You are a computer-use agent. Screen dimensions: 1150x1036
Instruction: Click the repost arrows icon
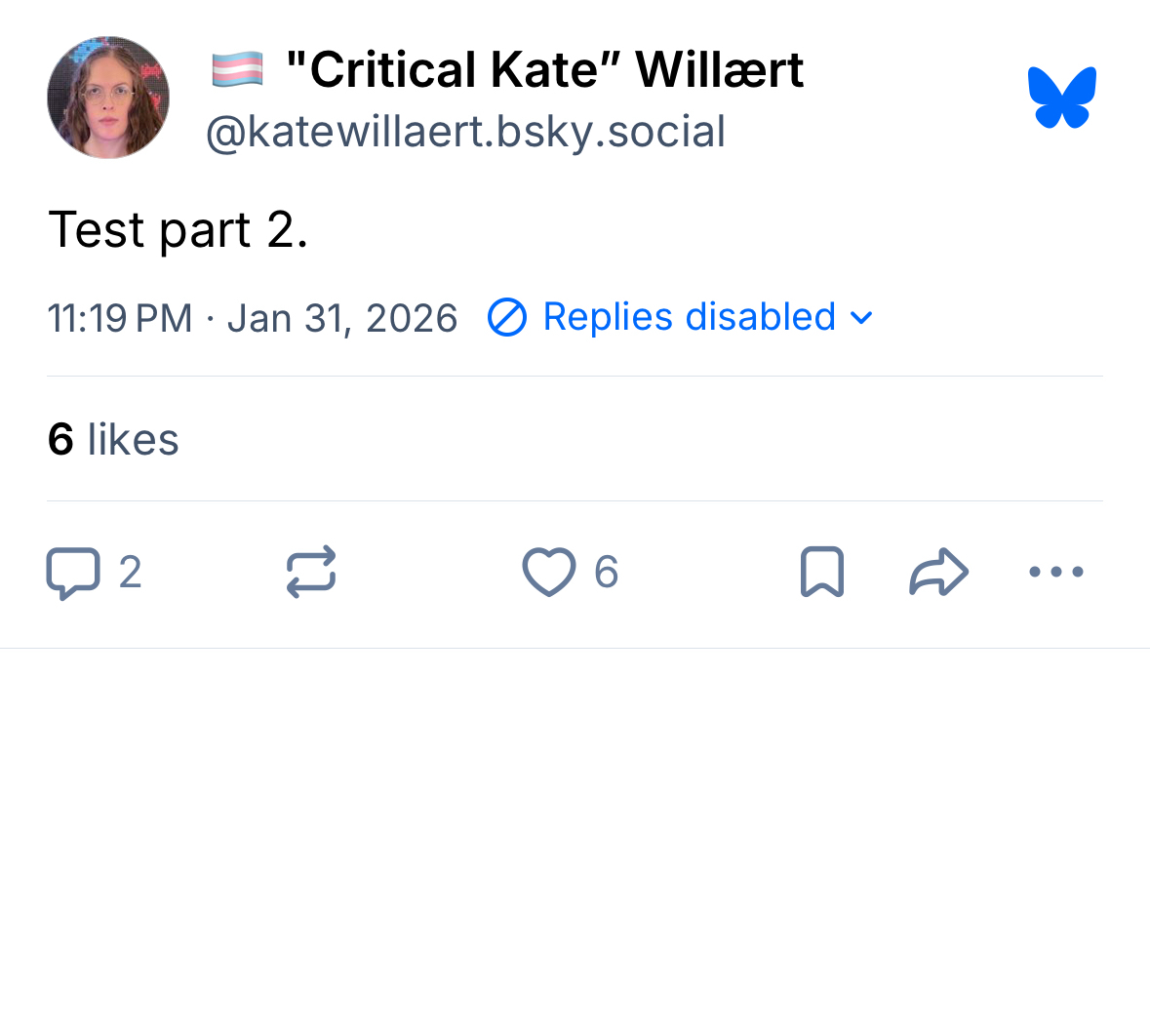(x=311, y=572)
